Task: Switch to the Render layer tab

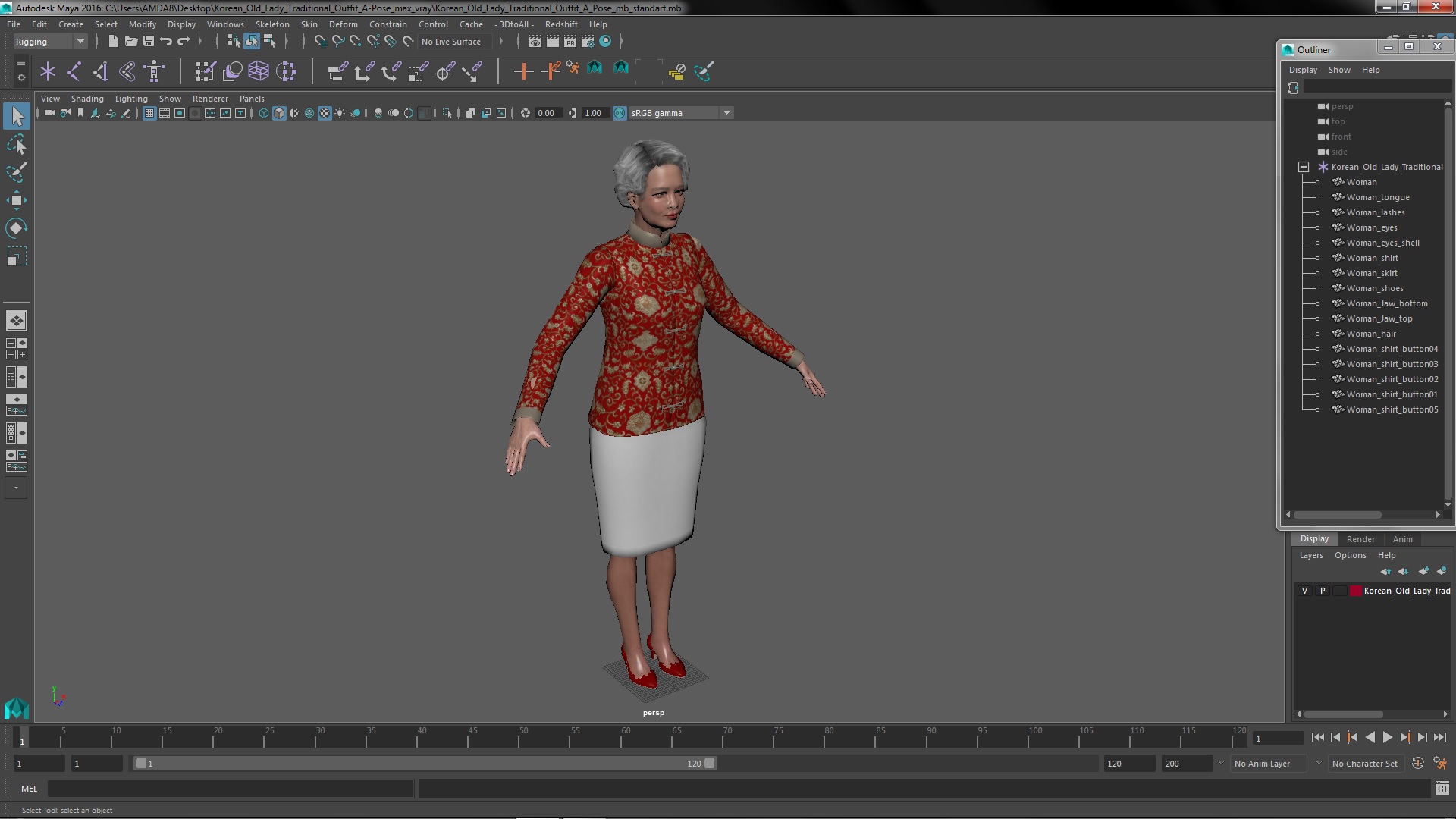Action: (1360, 539)
